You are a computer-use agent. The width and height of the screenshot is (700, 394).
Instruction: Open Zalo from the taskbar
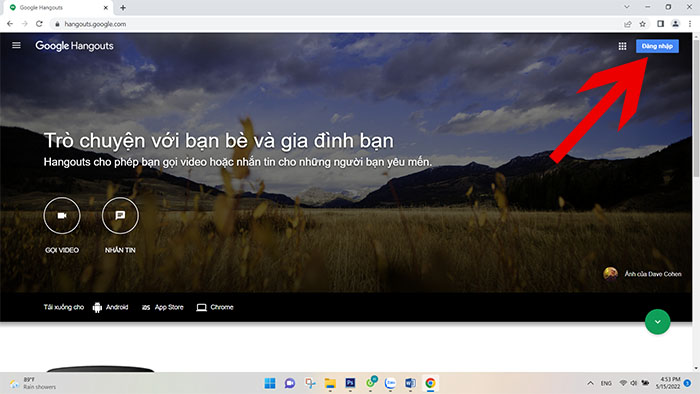[390, 383]
